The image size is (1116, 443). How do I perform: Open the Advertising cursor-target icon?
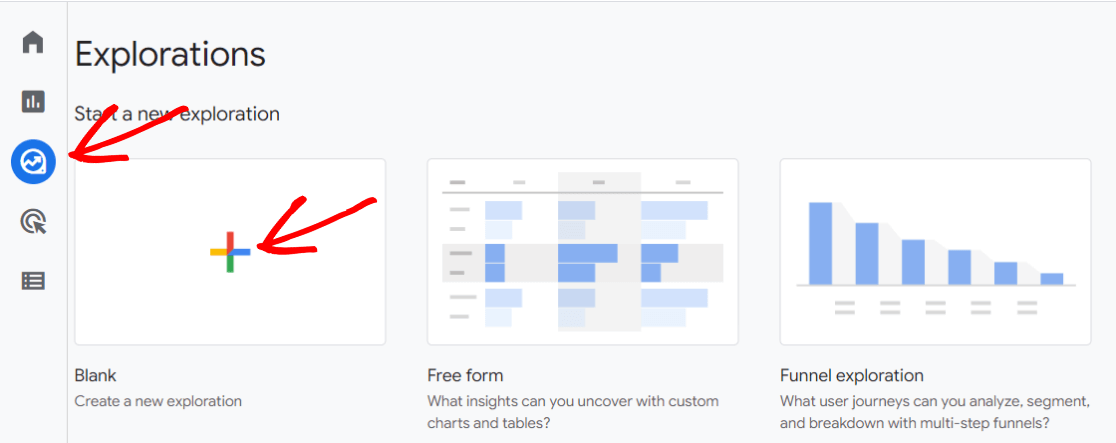pyautogui.click(x=33, y=221)
